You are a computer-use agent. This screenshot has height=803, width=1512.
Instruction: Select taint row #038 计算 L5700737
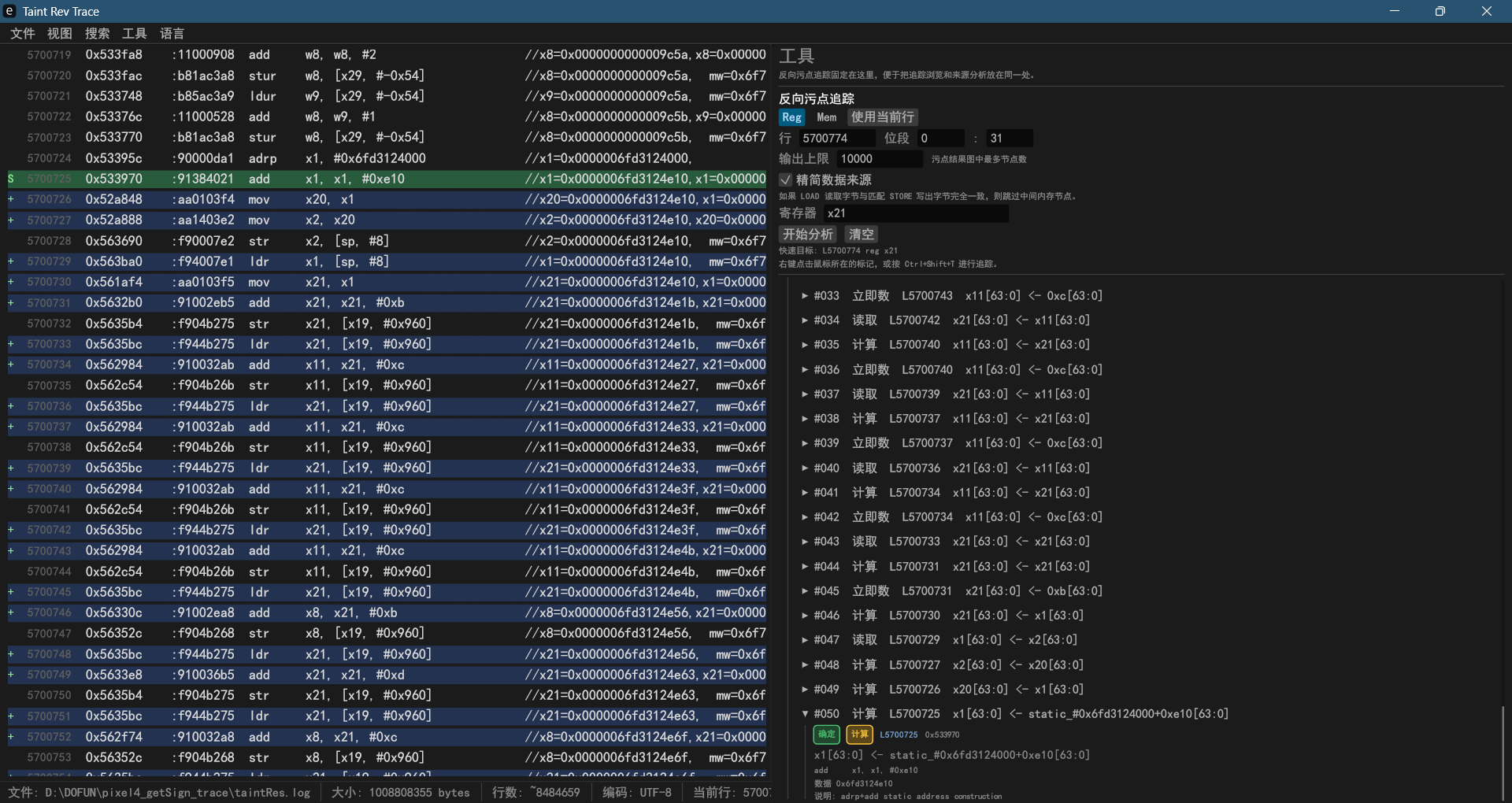pos(953,419)
